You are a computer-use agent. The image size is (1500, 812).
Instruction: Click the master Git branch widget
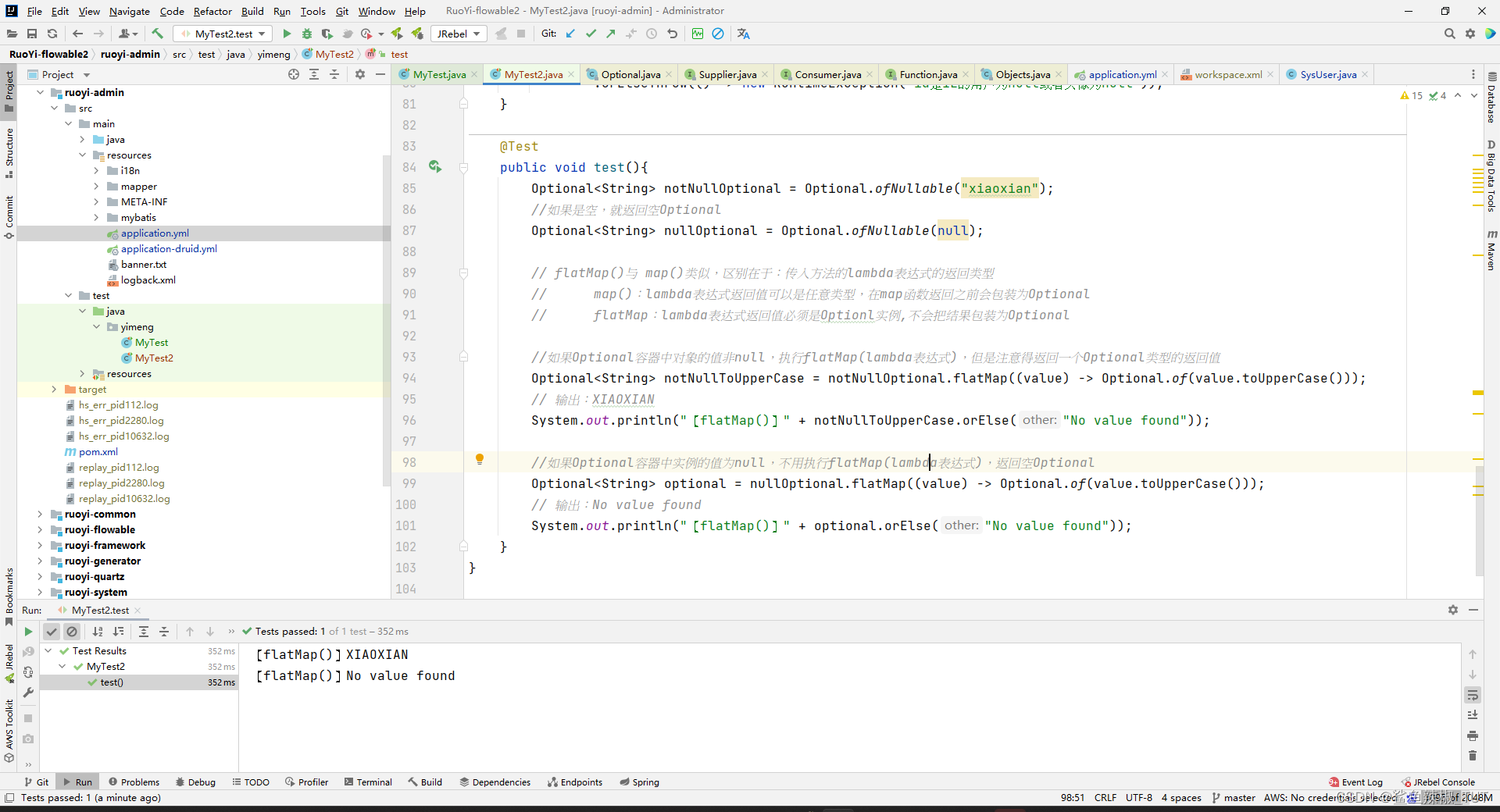pos(1233,797)
